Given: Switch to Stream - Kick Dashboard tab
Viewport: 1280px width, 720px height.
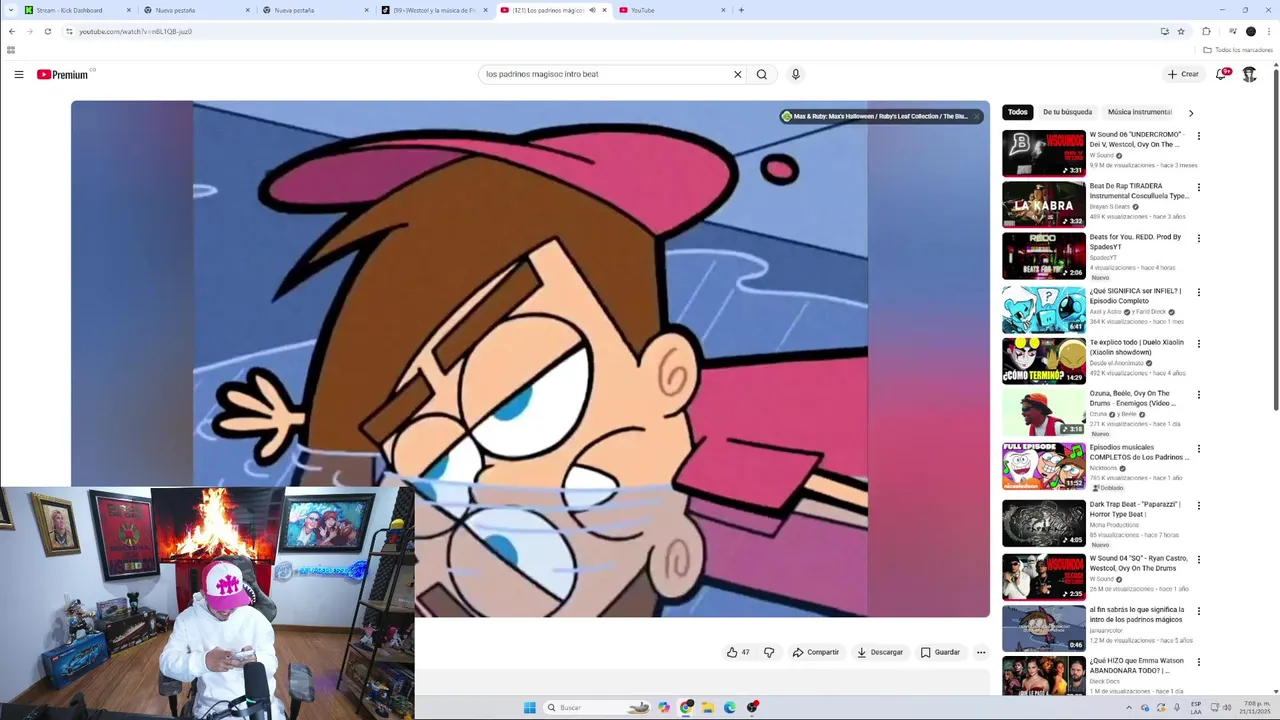Looking at the screenshot, I should [x=78, y=10].
